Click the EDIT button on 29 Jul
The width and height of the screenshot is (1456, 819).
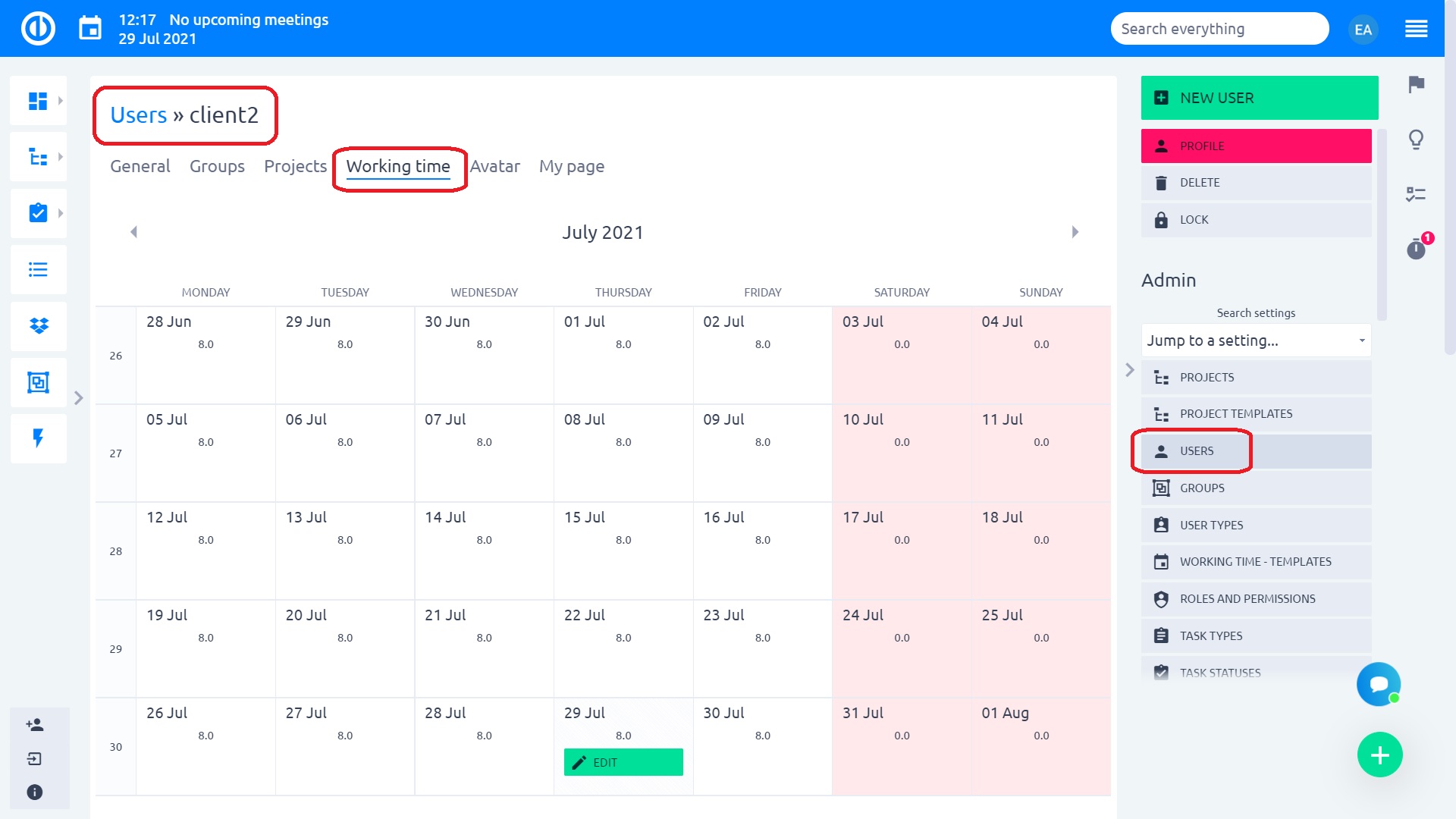[x=623, y=762]
